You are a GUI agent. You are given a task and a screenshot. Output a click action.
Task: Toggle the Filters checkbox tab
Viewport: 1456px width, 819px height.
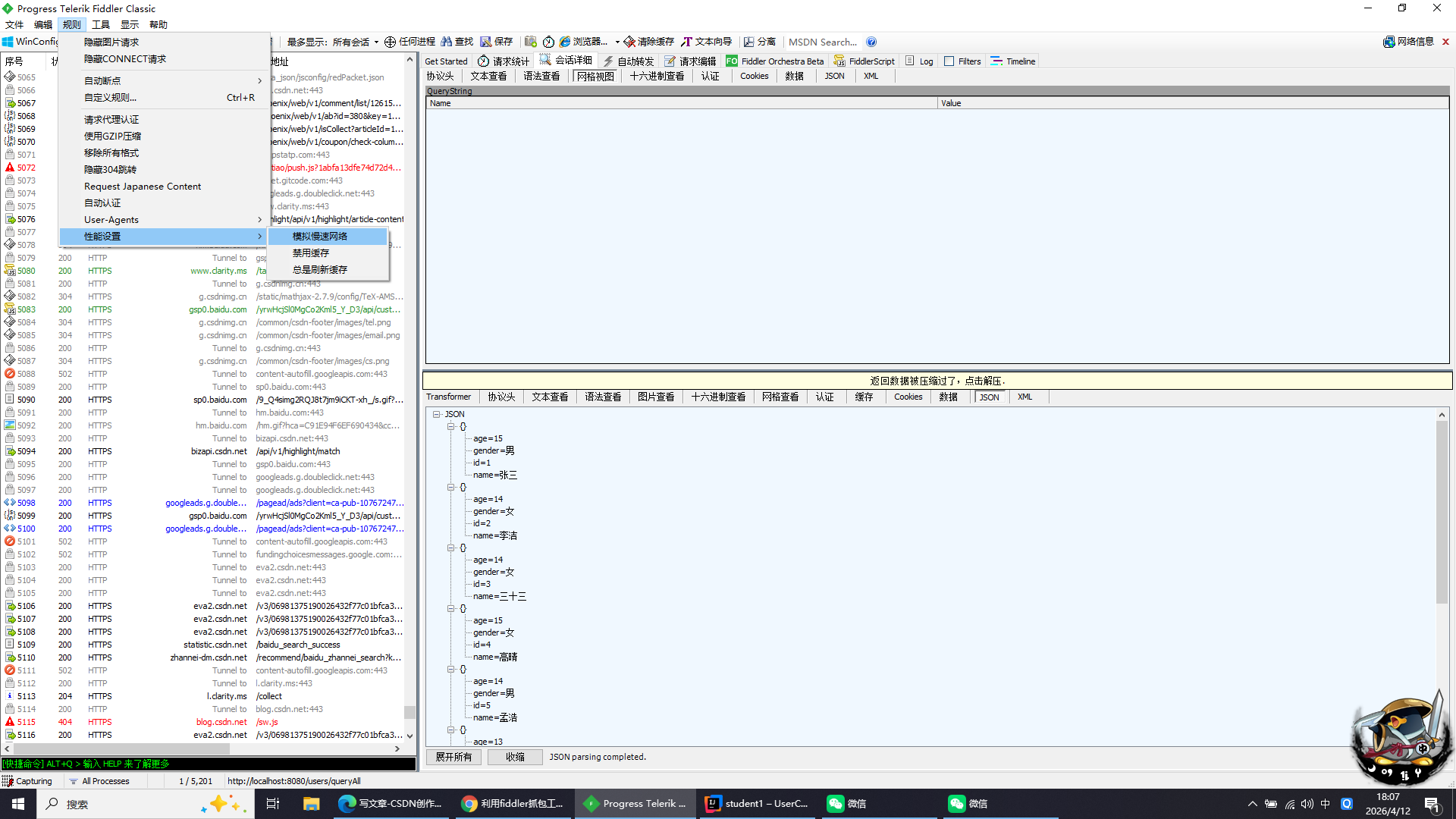click(x=962, y=61)
